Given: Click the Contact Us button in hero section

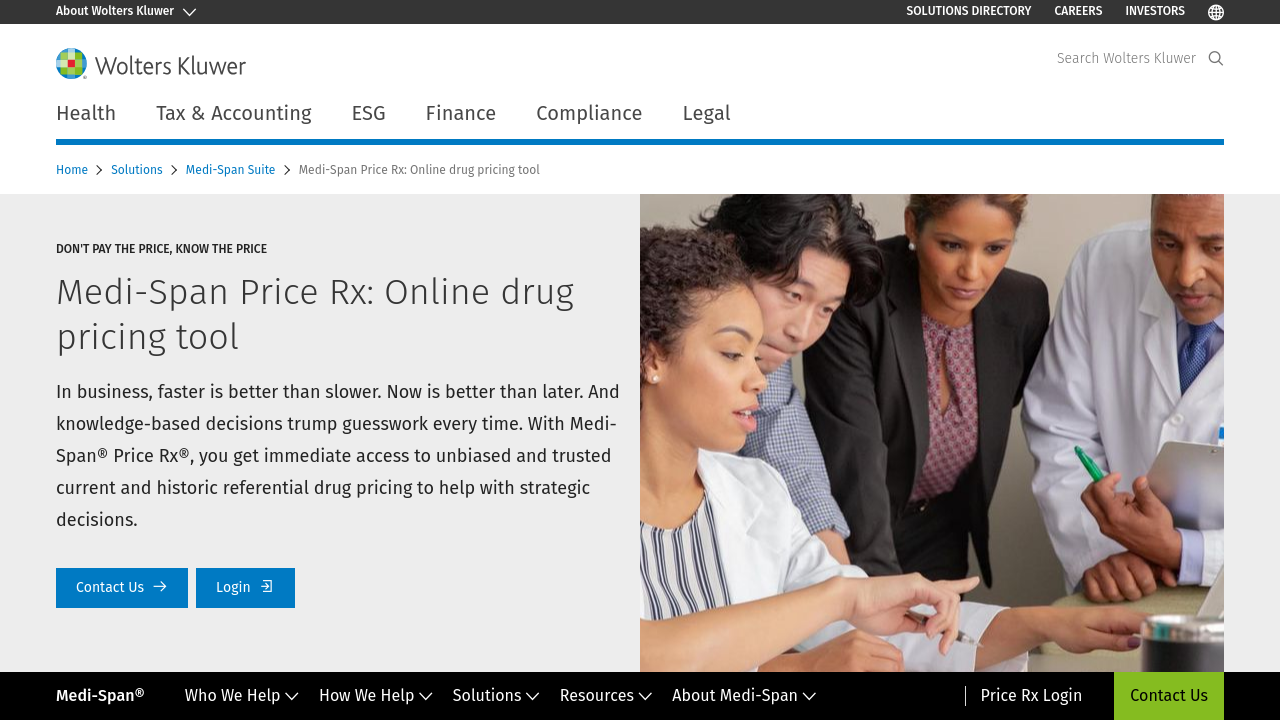Looking at the screenshot, I should click(121, 588).
